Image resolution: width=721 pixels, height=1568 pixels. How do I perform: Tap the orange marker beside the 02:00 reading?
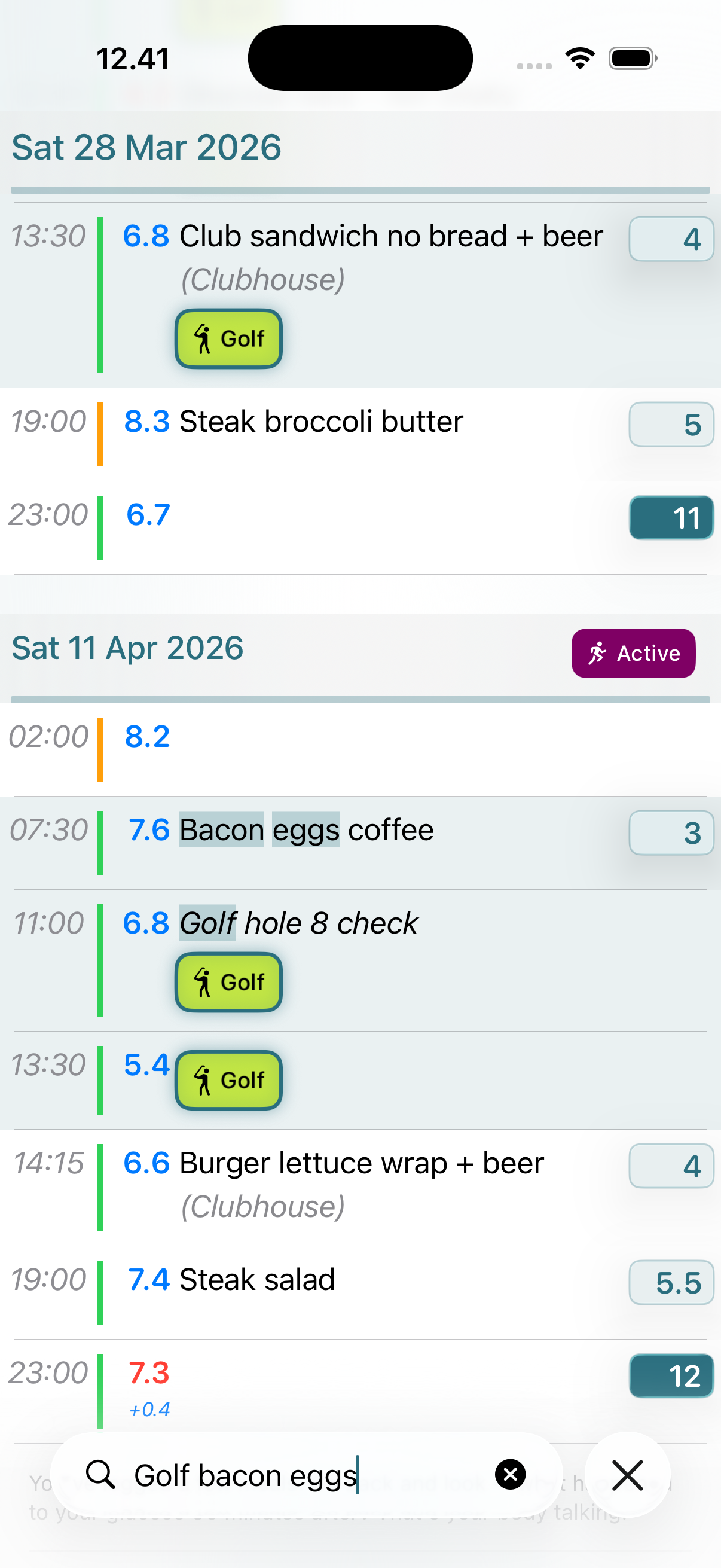coord(99,750)
